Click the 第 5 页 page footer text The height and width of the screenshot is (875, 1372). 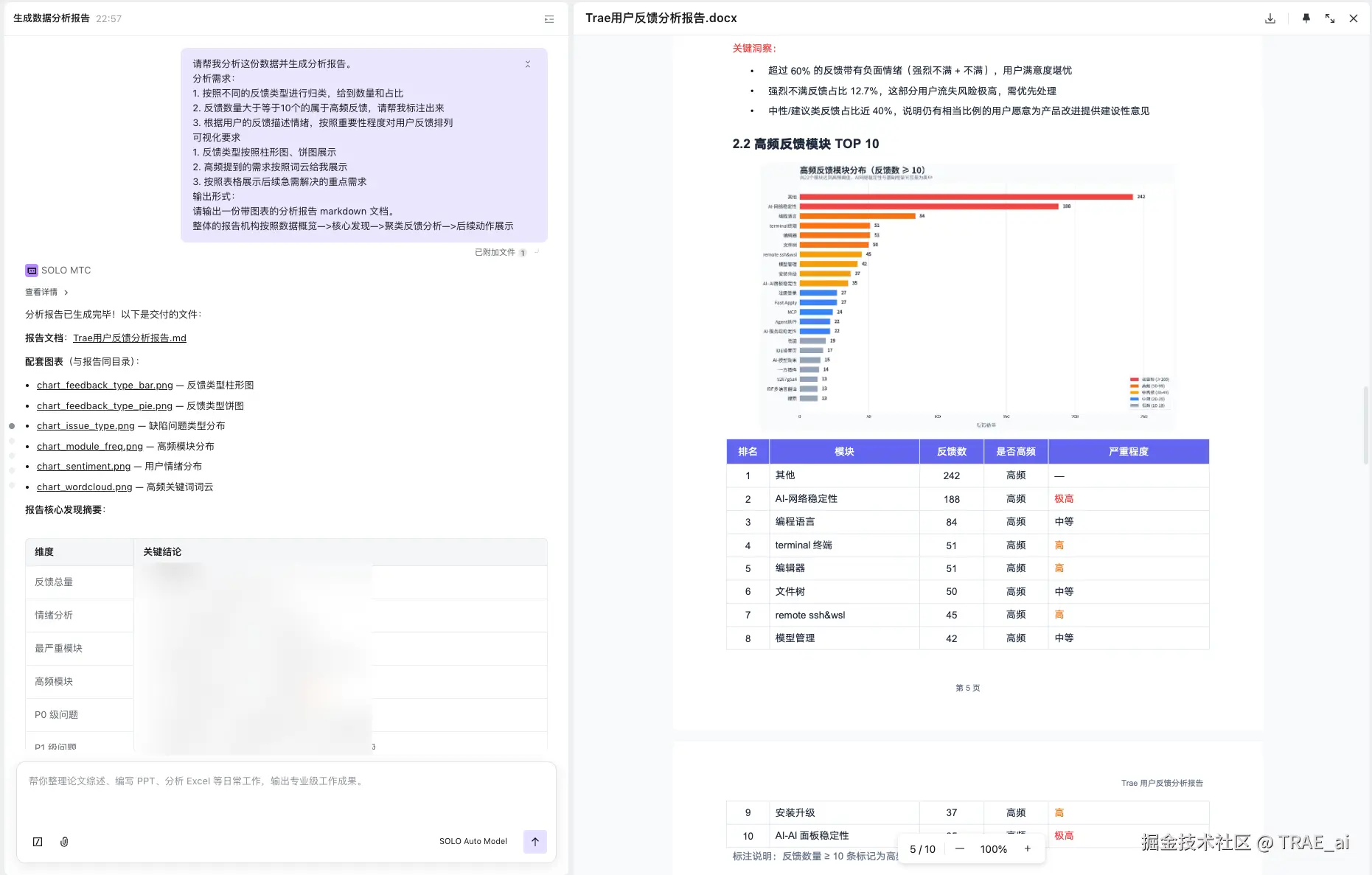point(968,688)
